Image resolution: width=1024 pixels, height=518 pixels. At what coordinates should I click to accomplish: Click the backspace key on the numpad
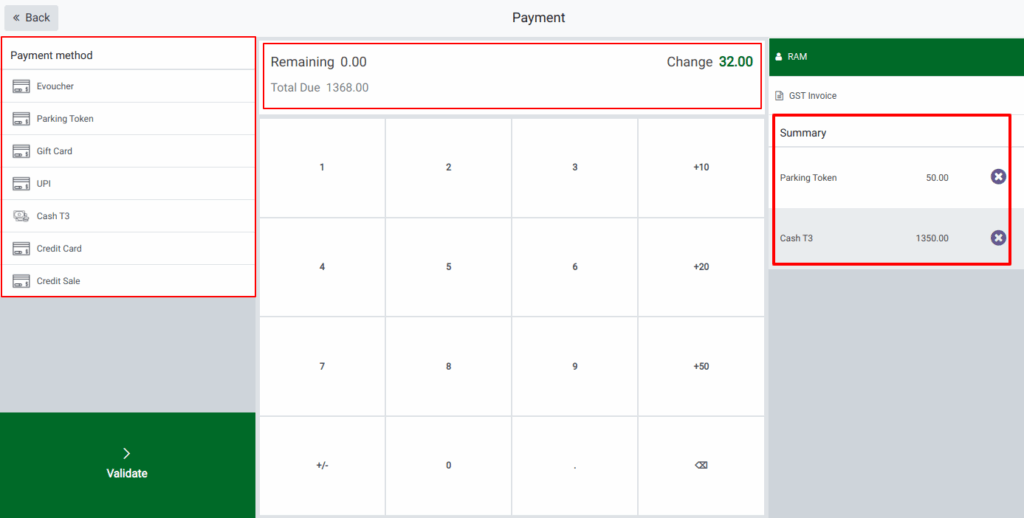coord(701,466)
